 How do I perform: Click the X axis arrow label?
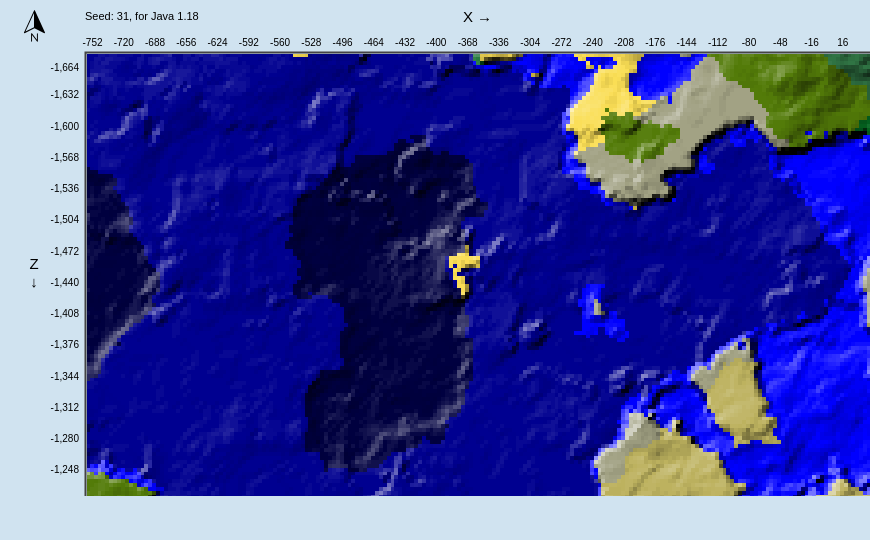[476, 18]
